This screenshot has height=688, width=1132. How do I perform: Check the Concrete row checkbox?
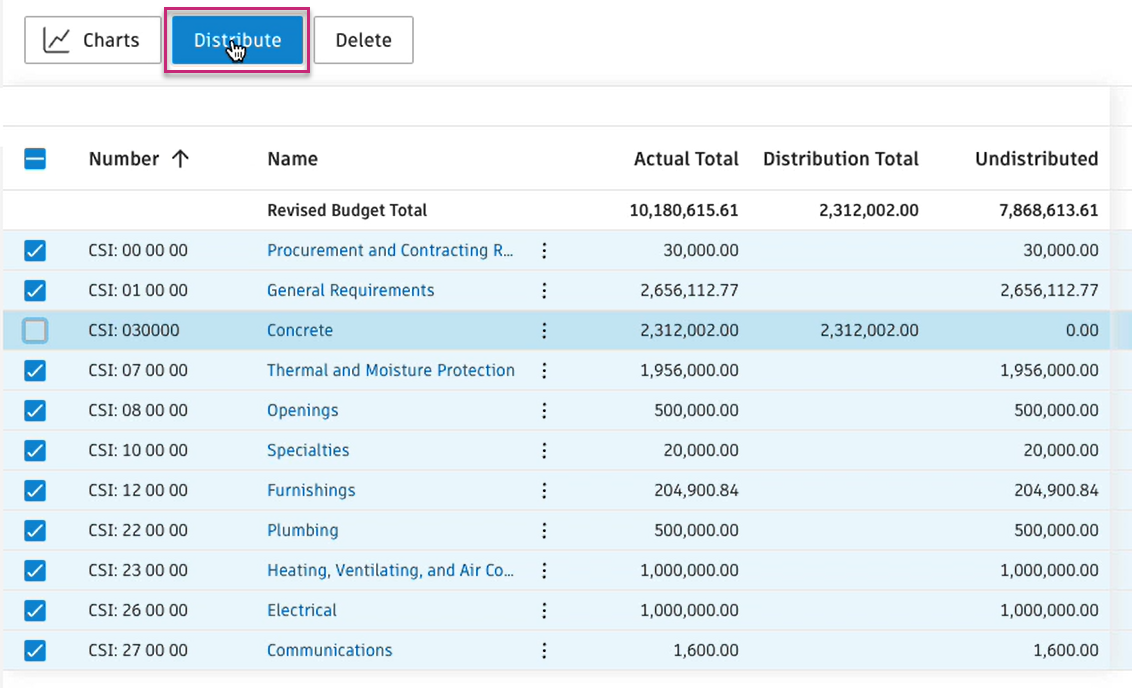pos(35,330)
